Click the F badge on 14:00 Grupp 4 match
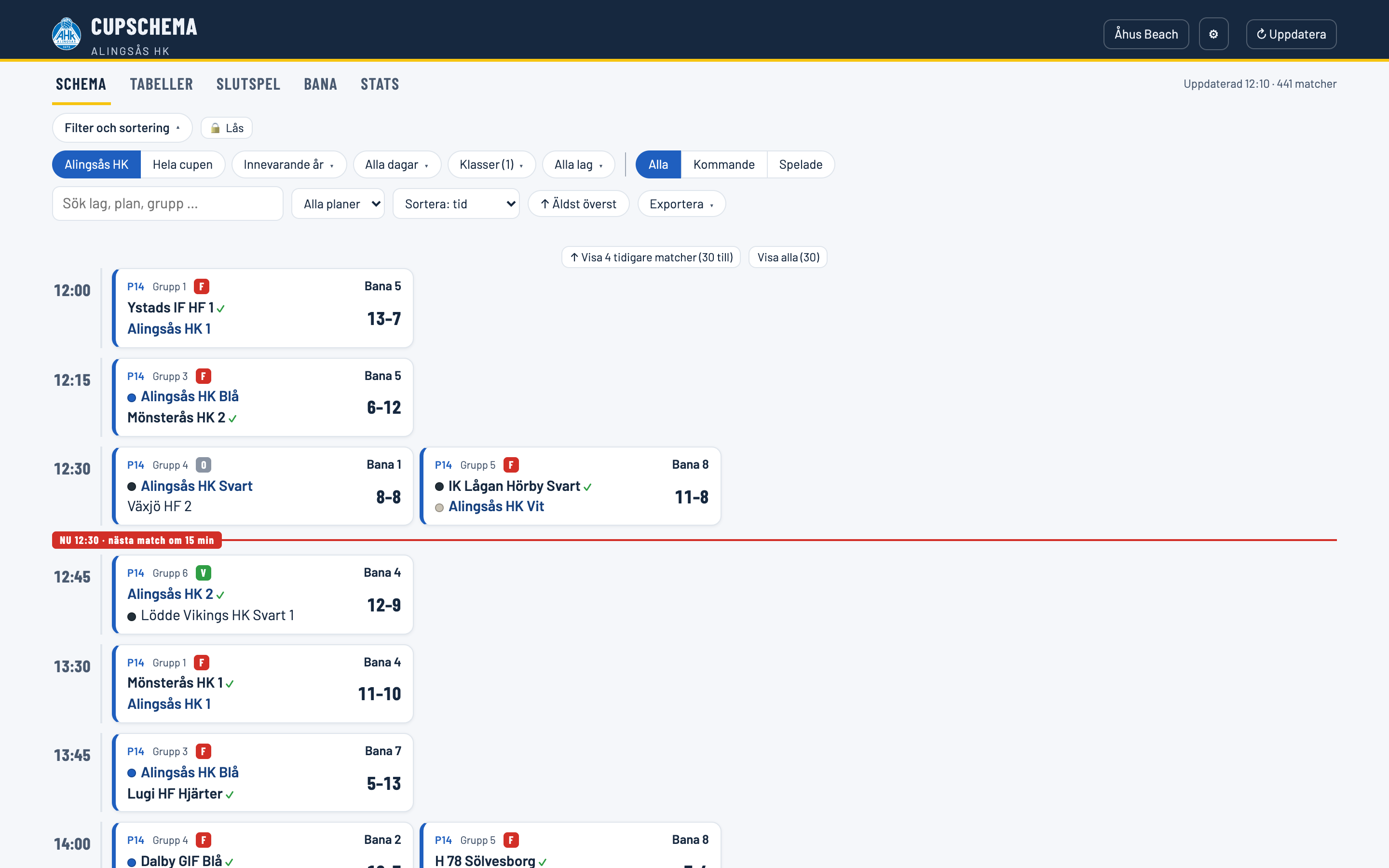The image size is (1389, 868). point(203,841)
